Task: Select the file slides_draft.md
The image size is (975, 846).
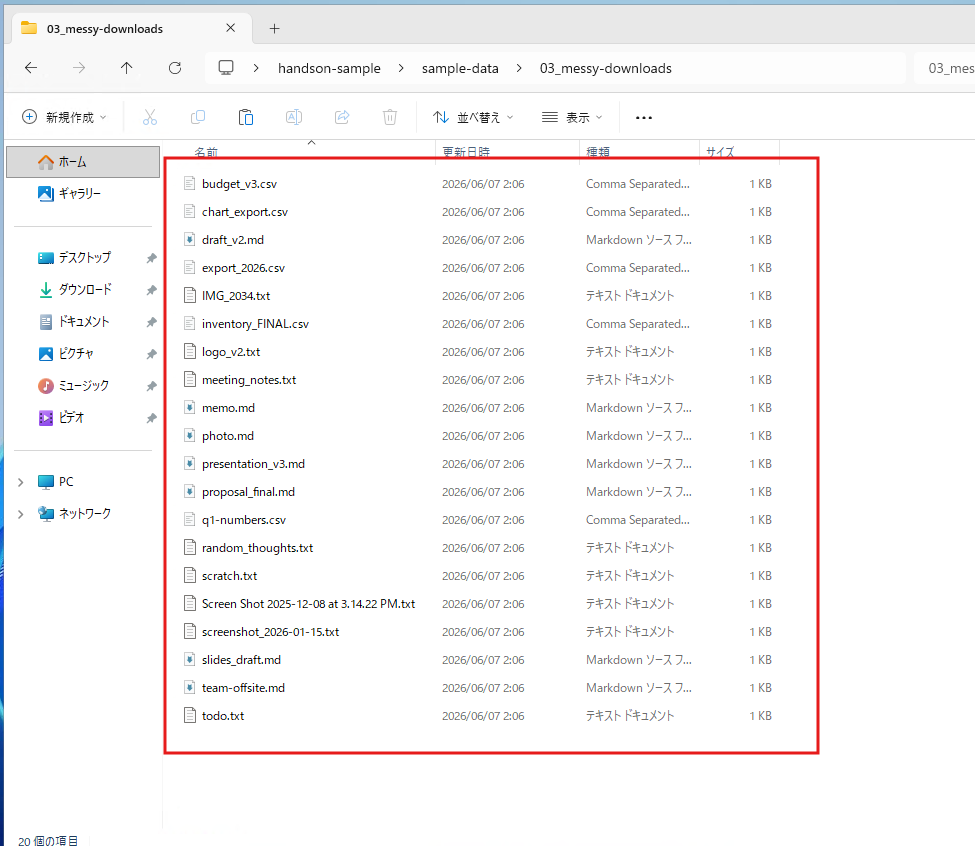Action: (x=241, y=660)
